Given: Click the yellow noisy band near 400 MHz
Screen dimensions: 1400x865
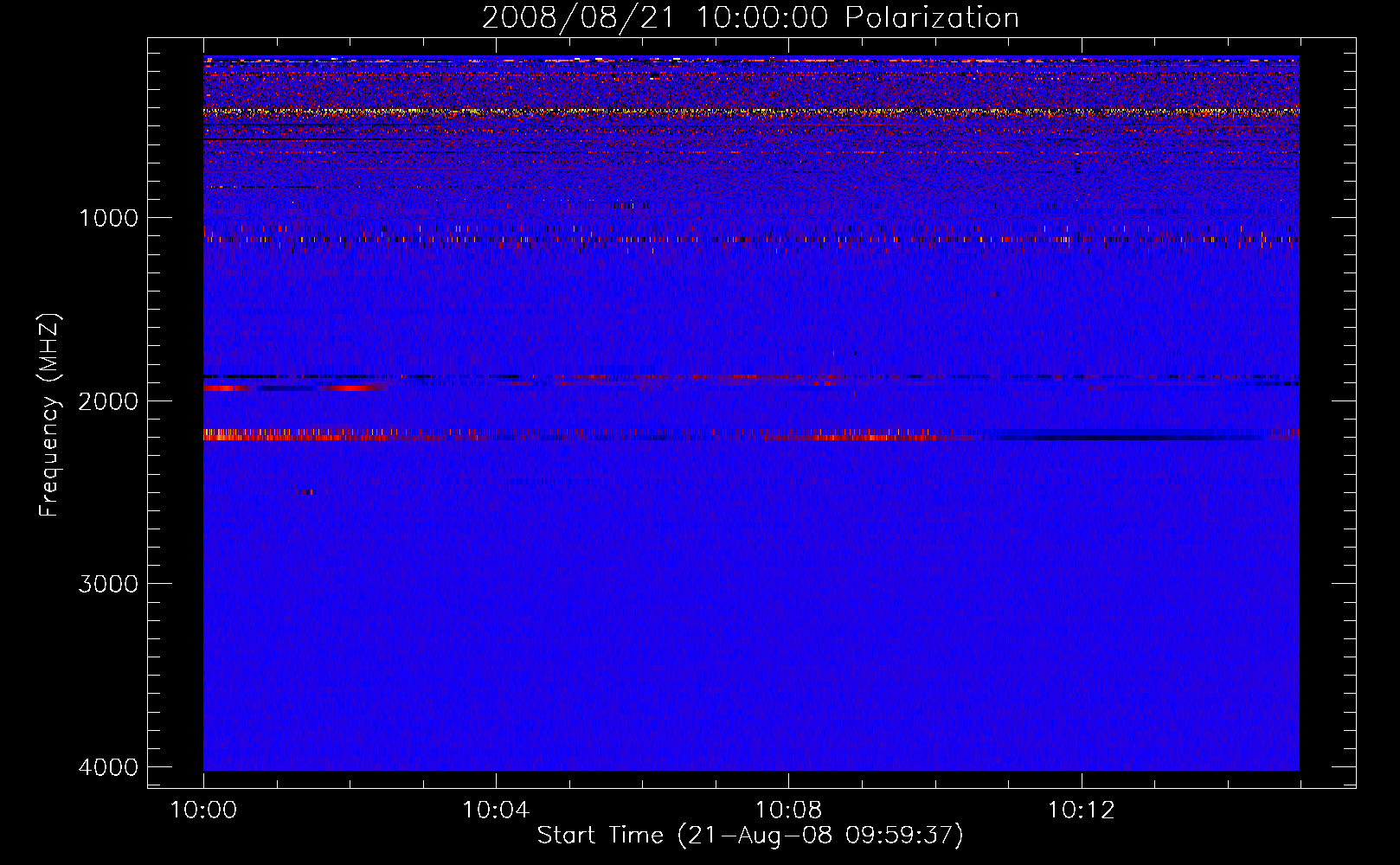Looking at the screenshot, I should 751,112.
